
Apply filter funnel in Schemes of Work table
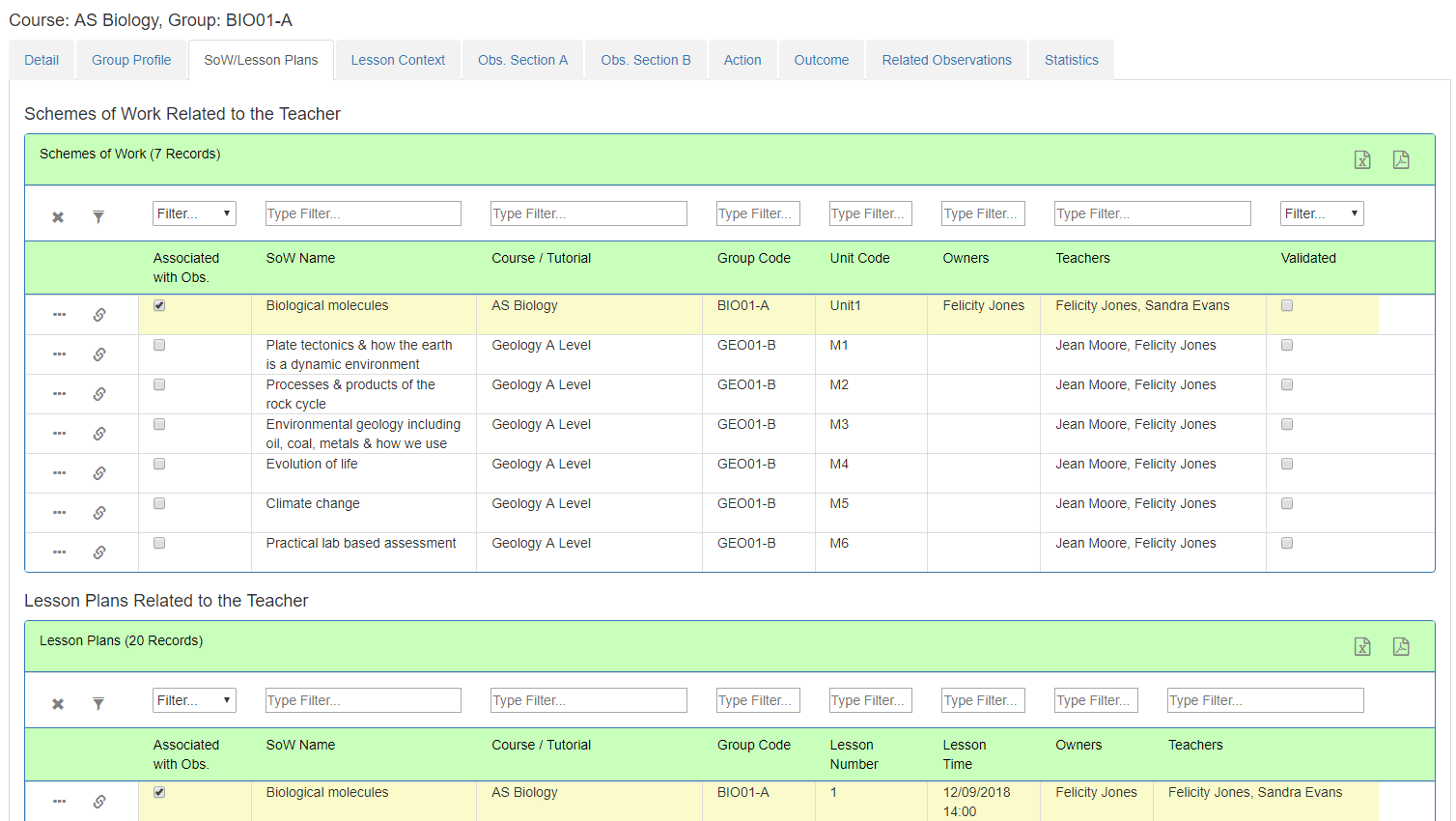click(x=98, y=217)
